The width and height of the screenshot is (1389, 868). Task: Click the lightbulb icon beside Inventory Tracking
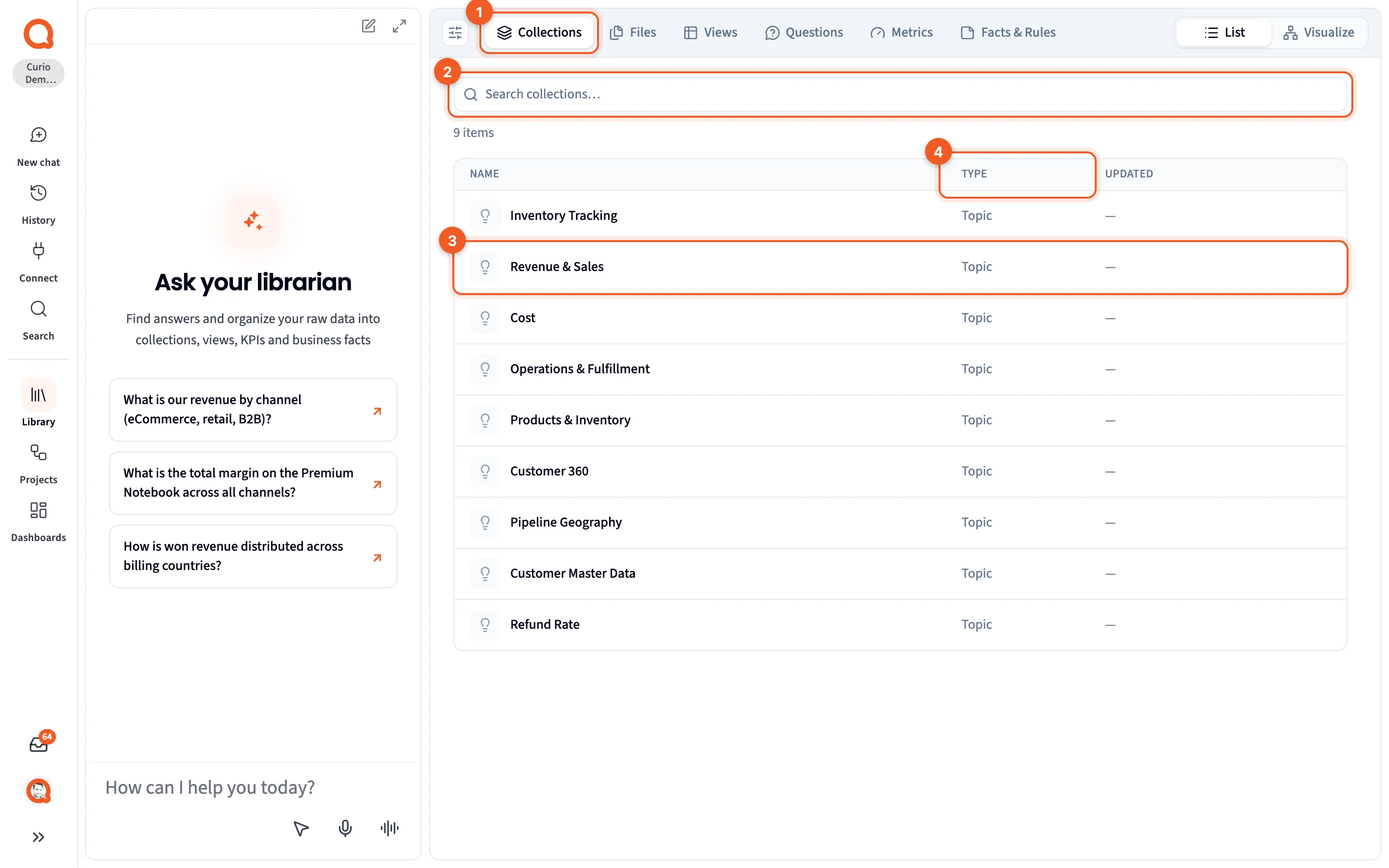coord(485,216)
